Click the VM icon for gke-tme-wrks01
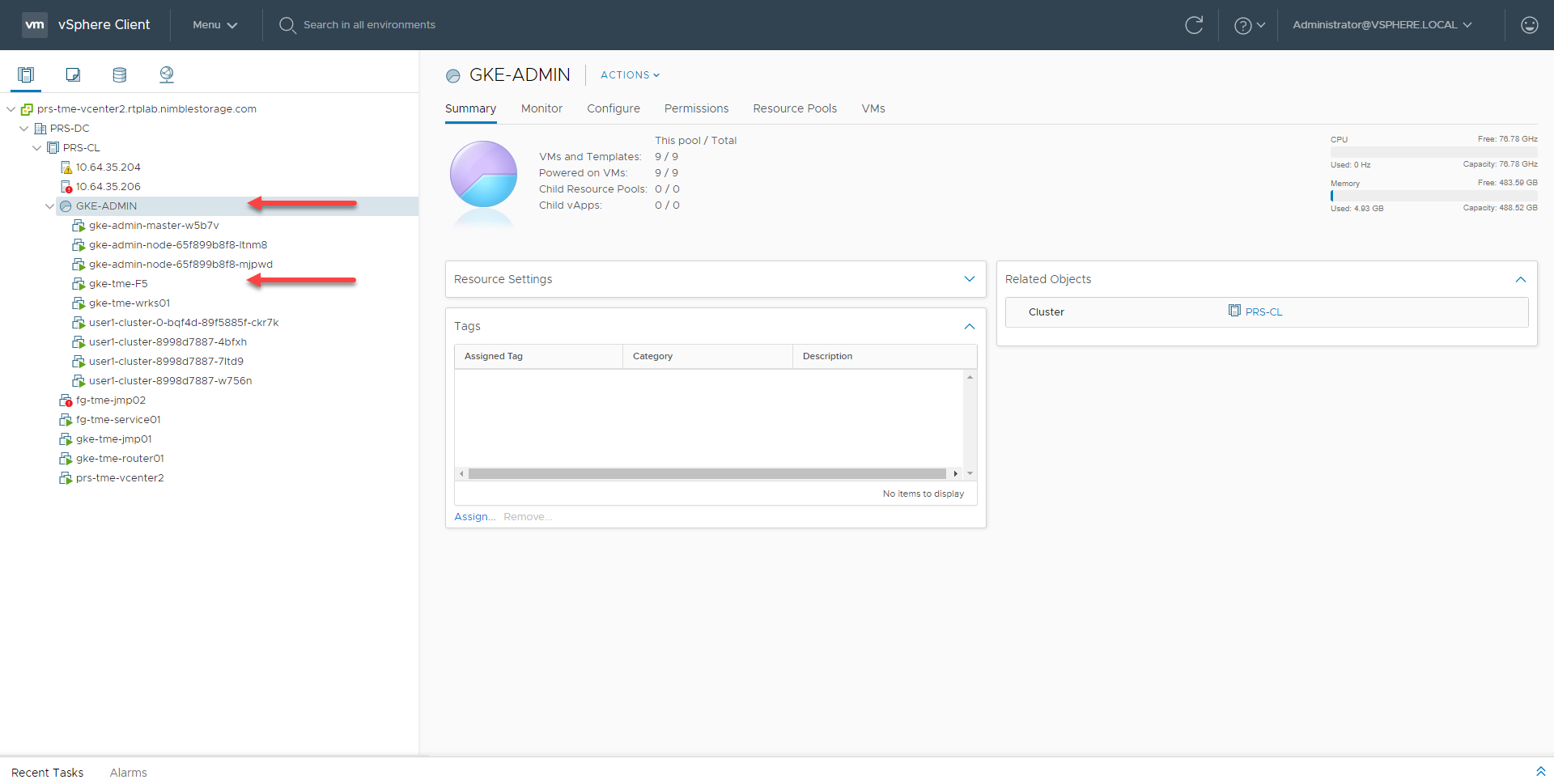 click(x=79, y=303)
